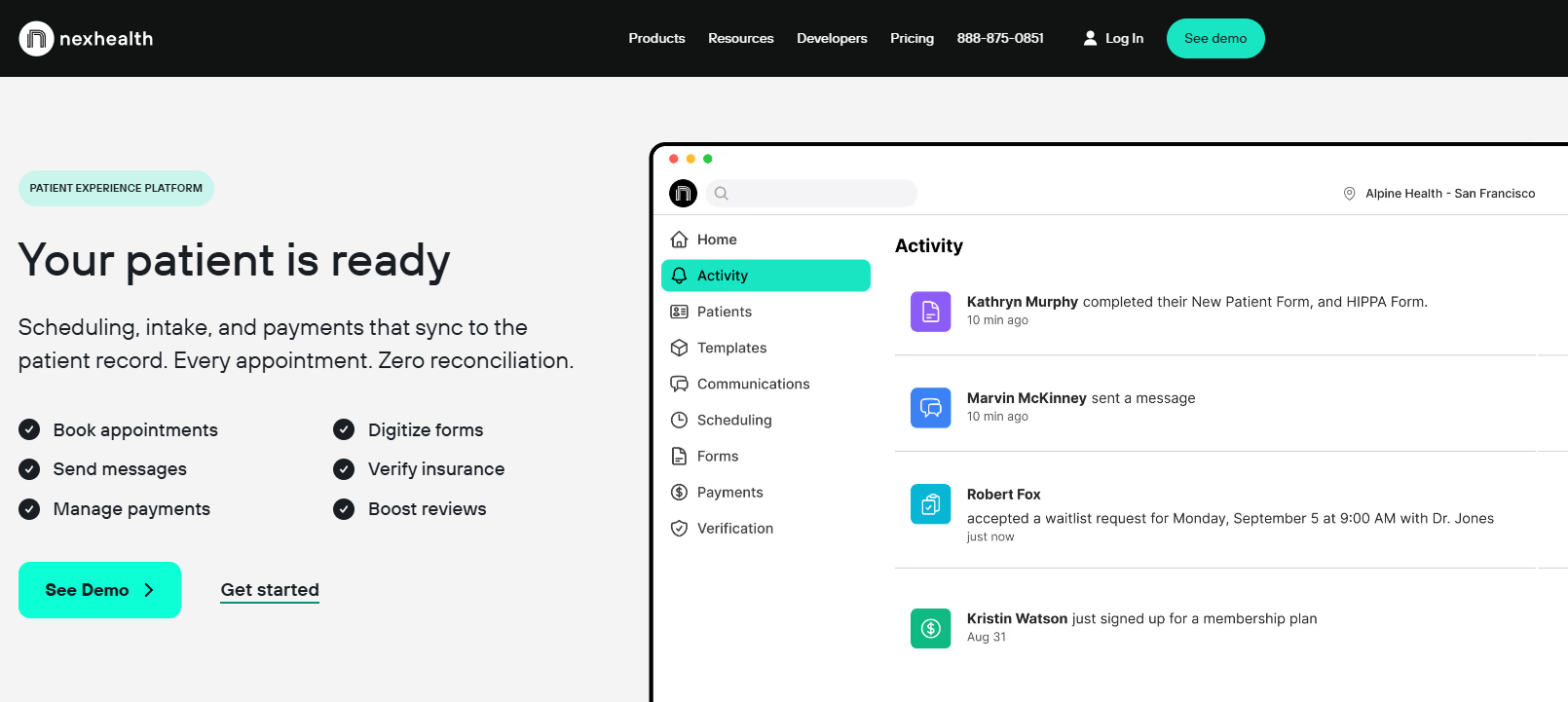Click the Templates cube icon
This screenshot has width=1568, height=702.
[680, 348]
